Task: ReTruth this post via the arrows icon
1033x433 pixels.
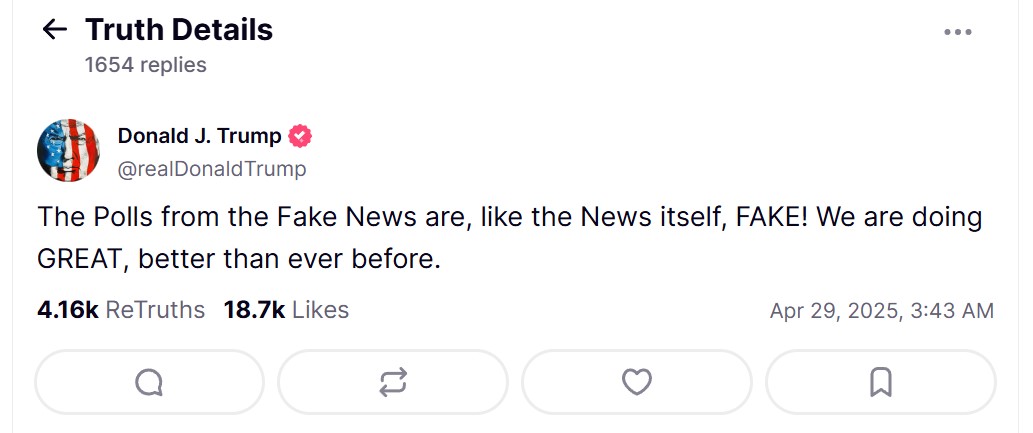Action: click(x=393, y=381)
